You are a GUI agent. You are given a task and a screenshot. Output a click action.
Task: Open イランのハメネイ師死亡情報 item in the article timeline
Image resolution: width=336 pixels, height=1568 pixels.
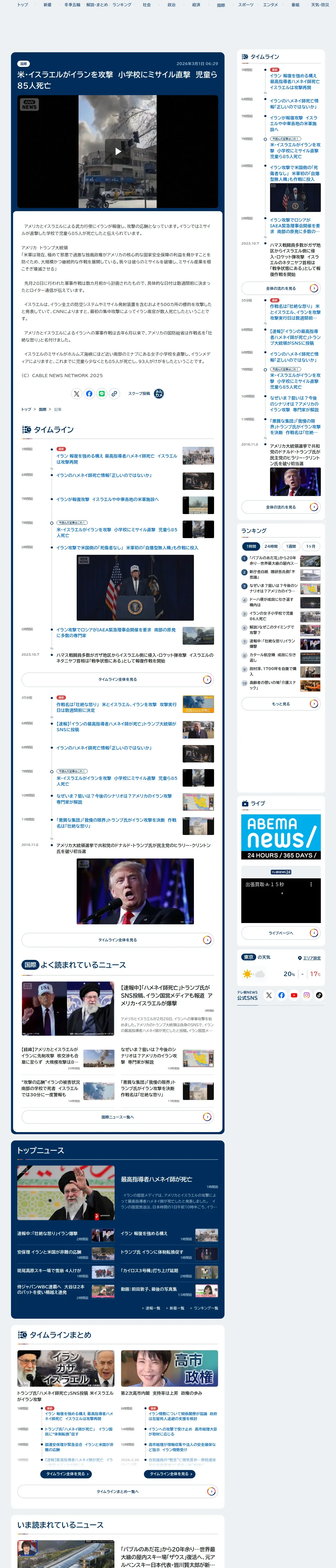[x=104, y=475]
